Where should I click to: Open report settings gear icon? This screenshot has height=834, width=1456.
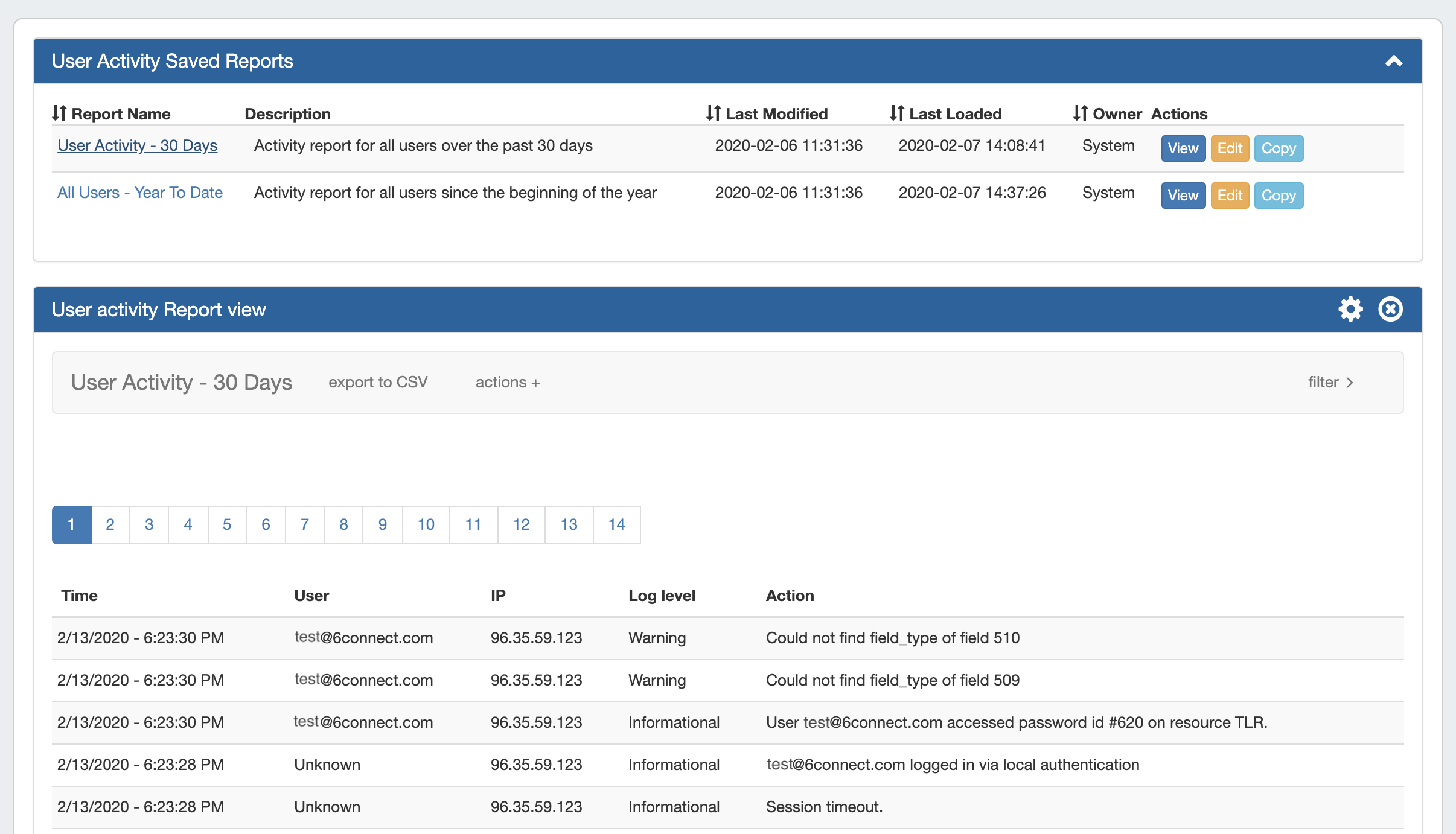1350,310
